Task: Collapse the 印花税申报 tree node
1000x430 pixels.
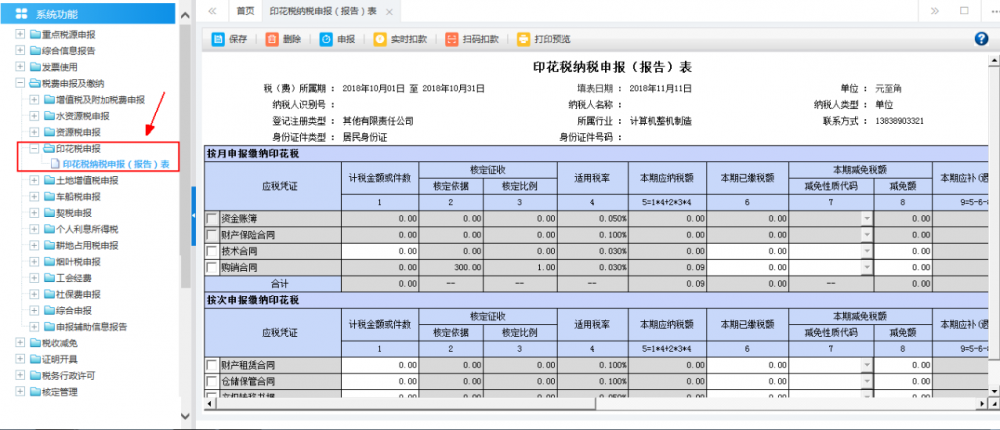Action: [34, 149]
